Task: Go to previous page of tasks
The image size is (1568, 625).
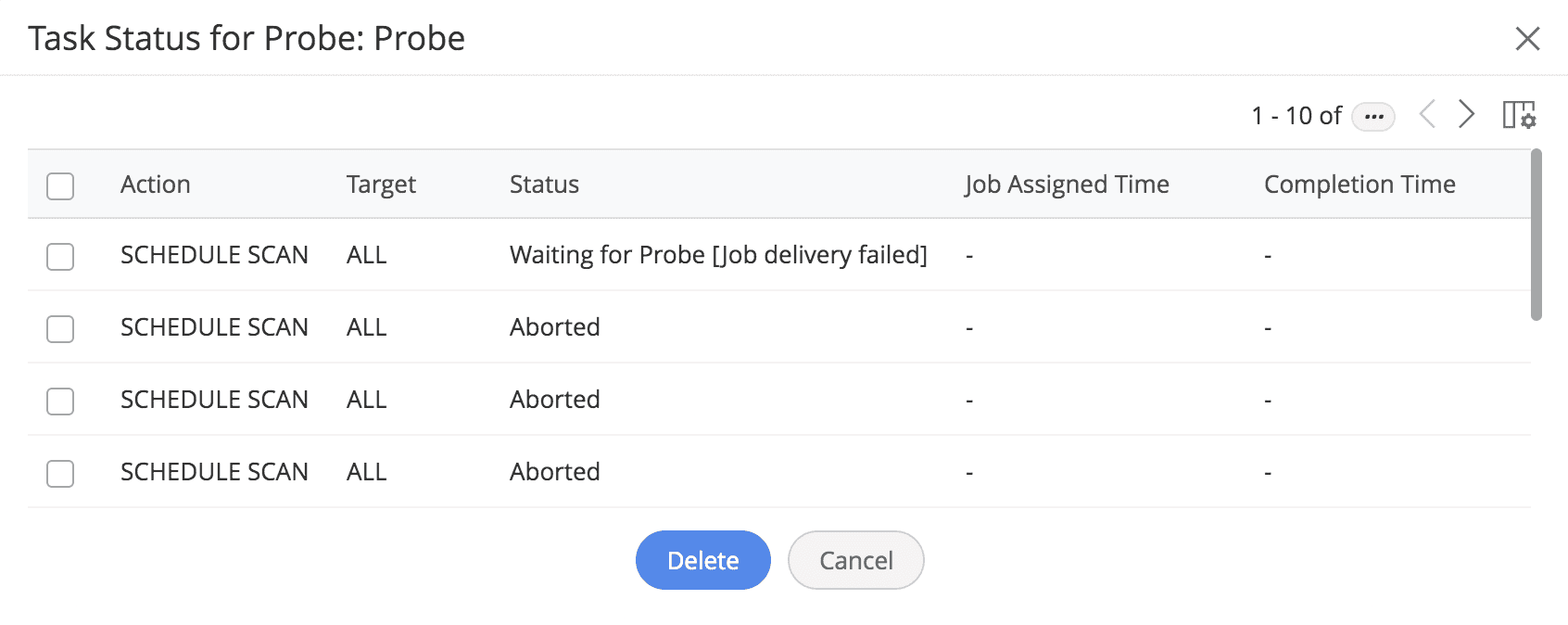Action: tap(1427, 115)
